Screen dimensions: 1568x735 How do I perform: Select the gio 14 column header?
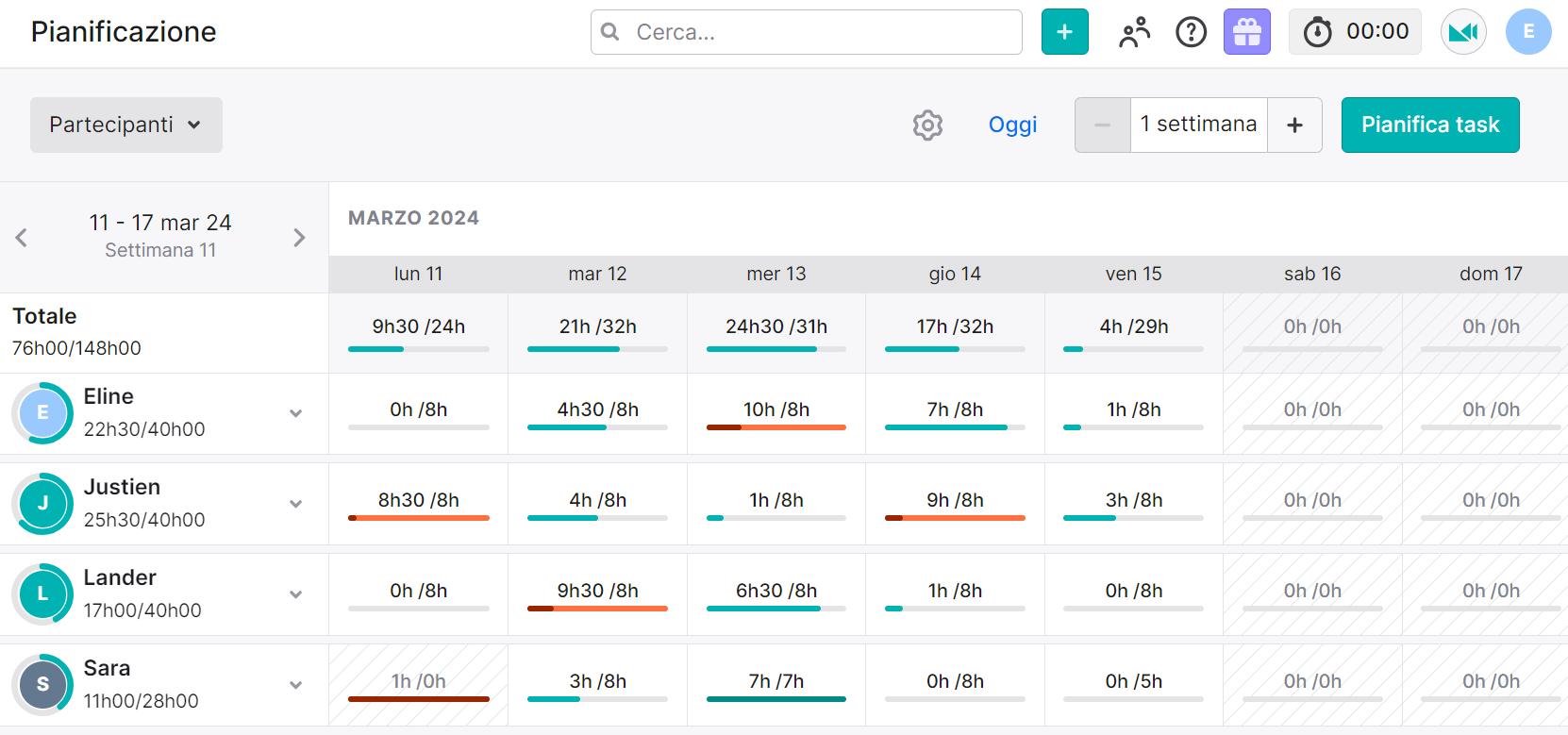pyautogui.click(x=955, y=274)
